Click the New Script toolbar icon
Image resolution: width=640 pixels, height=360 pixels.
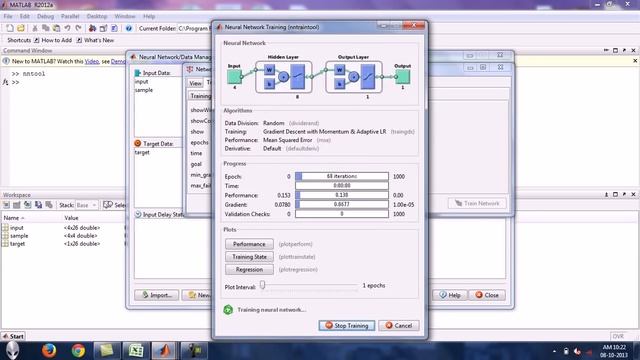[x=10, y=28]
